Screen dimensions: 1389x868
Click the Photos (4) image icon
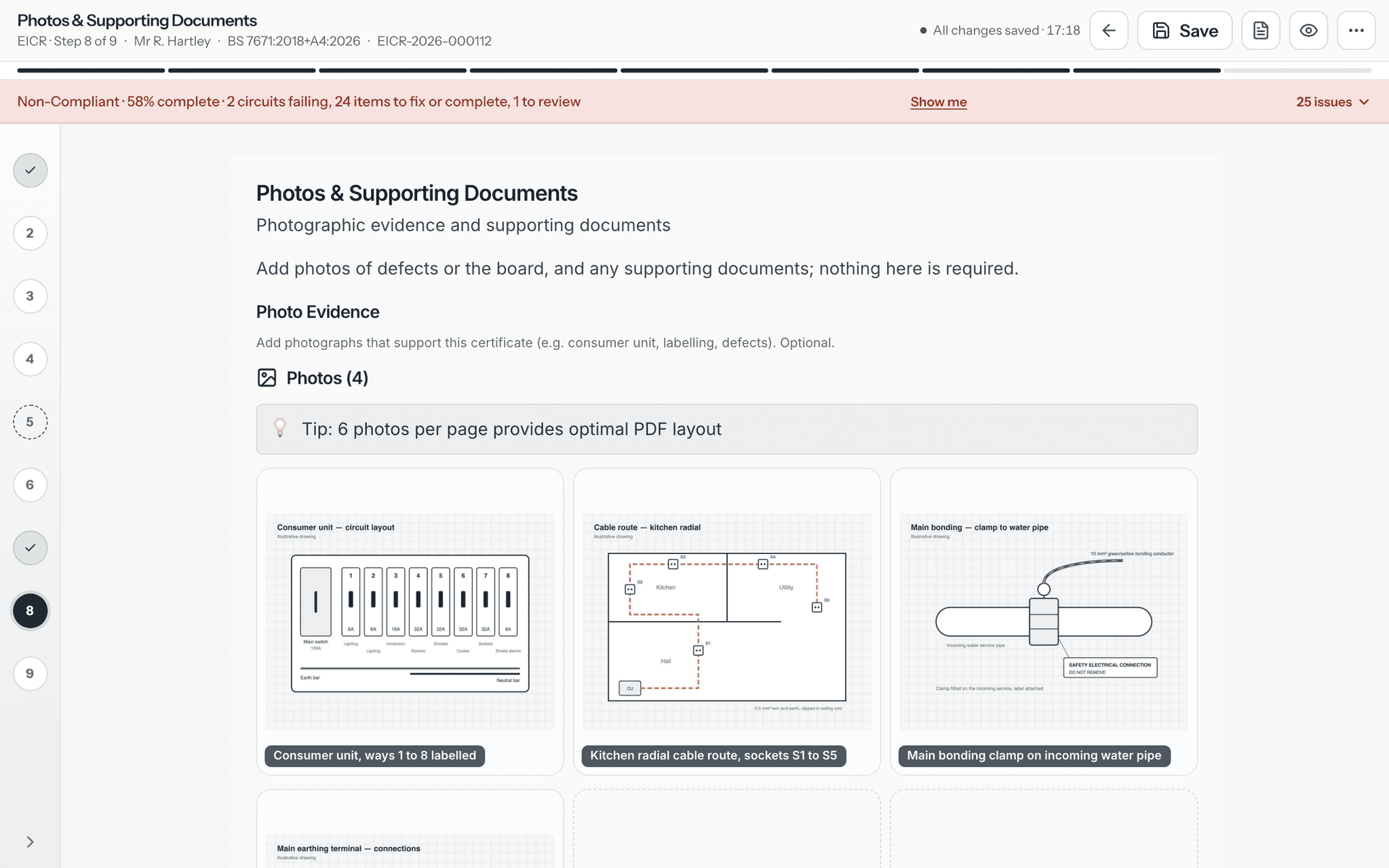coord(267,378)
